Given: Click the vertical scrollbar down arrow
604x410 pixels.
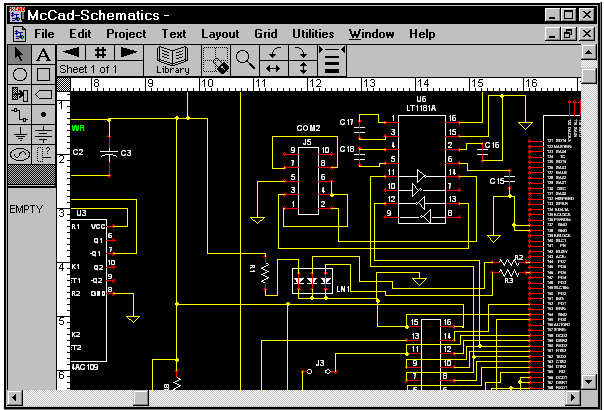Looking at the screenshot, I should (x=590, y=383).
